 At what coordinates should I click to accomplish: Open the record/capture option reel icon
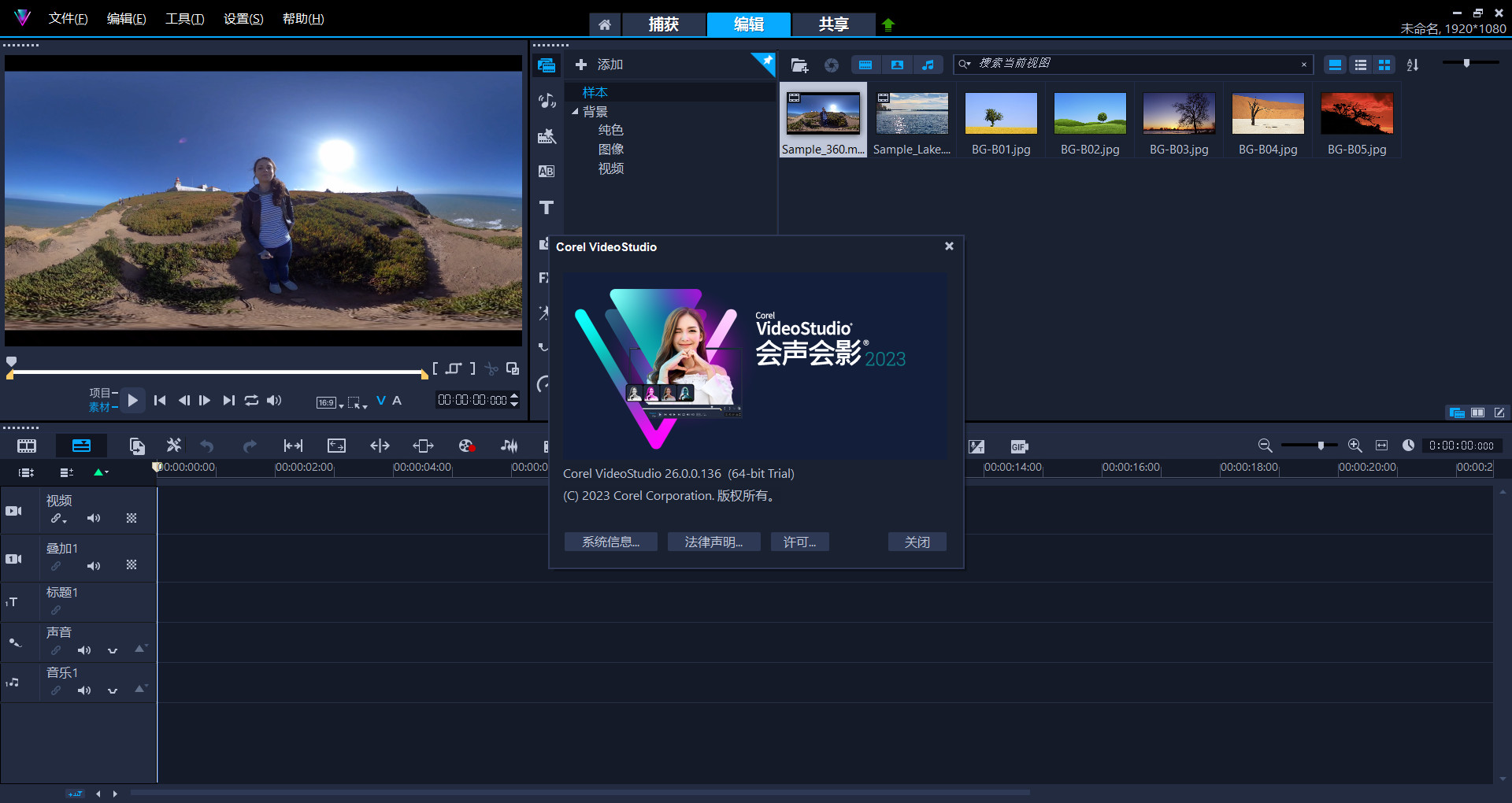click(x=466, y=446)
